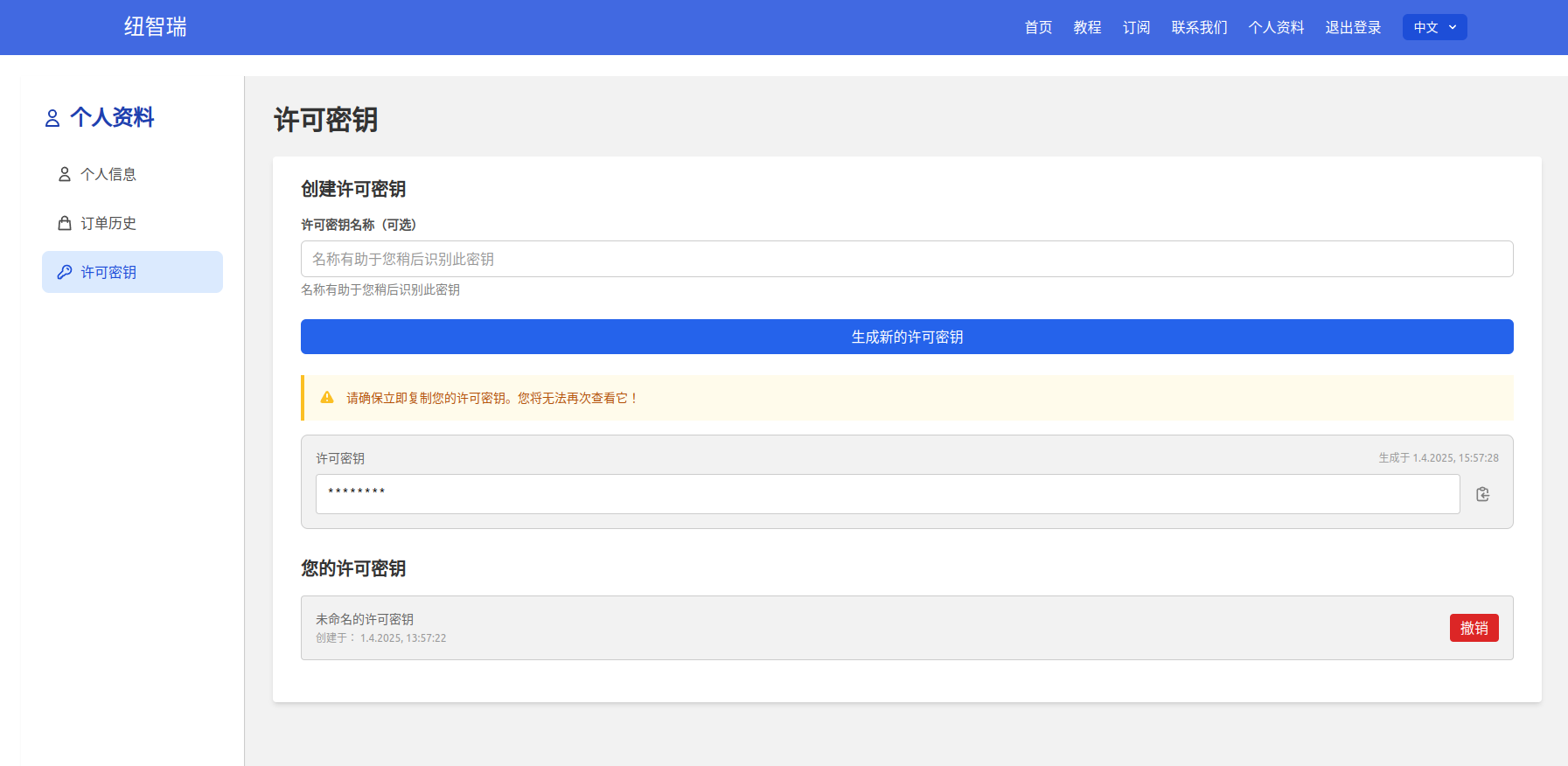Click the helper text below the name field
Screen dimensions: 1568x766
[380, 289]
